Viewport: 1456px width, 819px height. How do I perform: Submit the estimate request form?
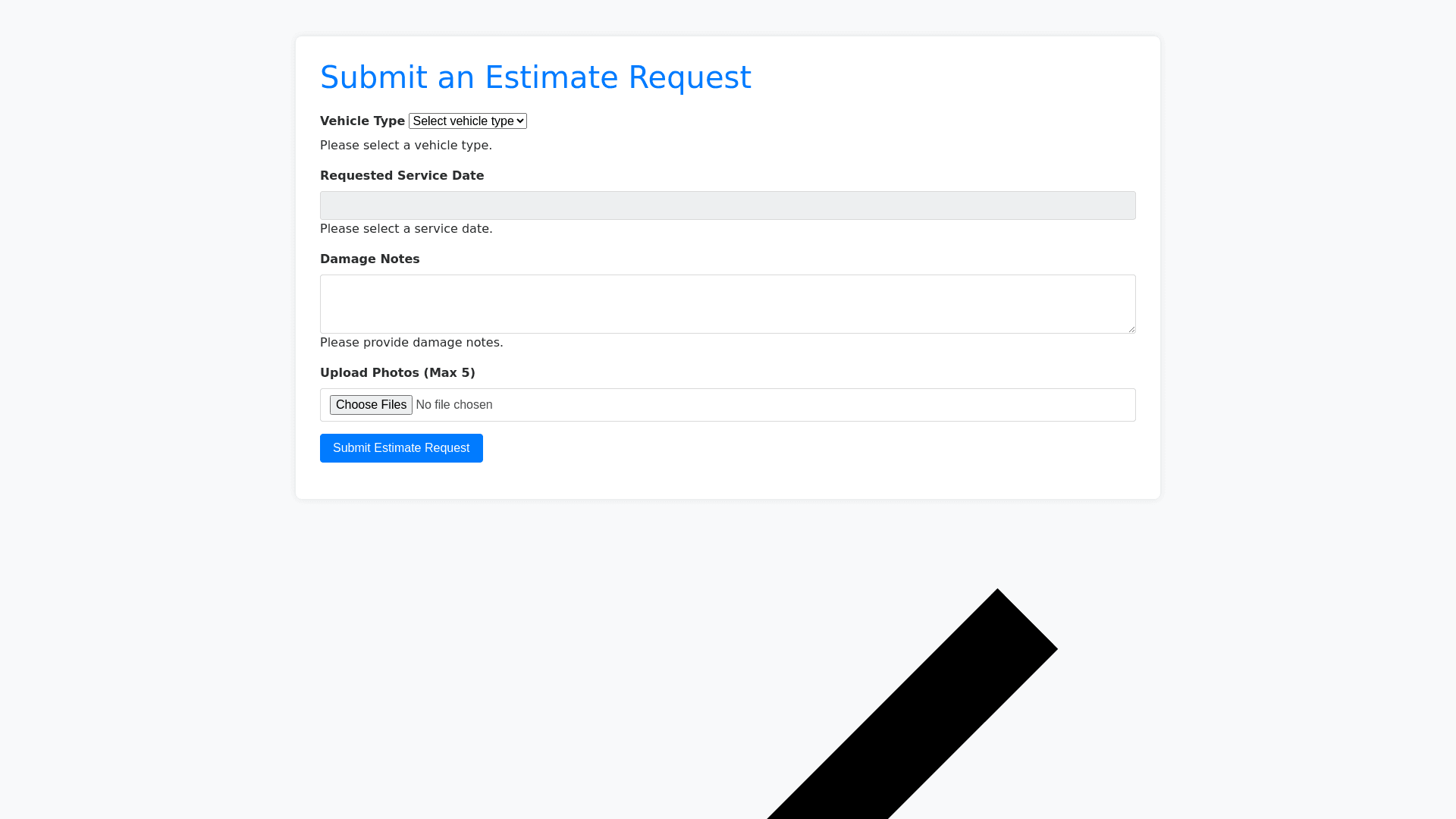click(401, 448)
